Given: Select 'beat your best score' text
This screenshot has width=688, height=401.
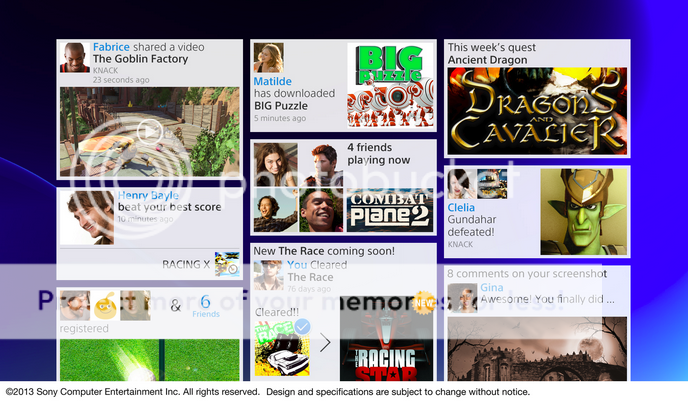Looking at the screenshot, I should pyautogui.click(x=169, y=207).
